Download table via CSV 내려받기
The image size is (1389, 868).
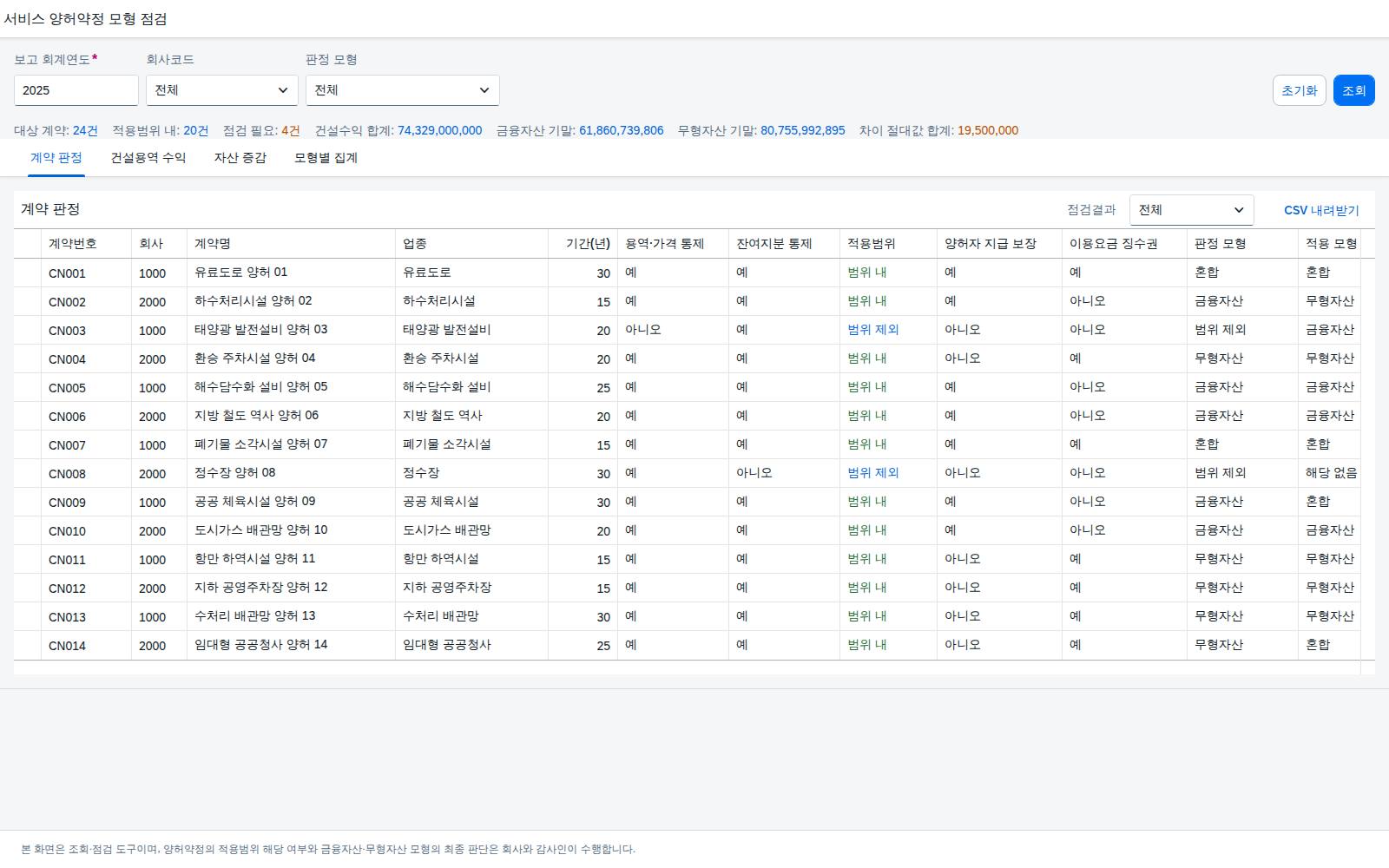point(1321,210)
